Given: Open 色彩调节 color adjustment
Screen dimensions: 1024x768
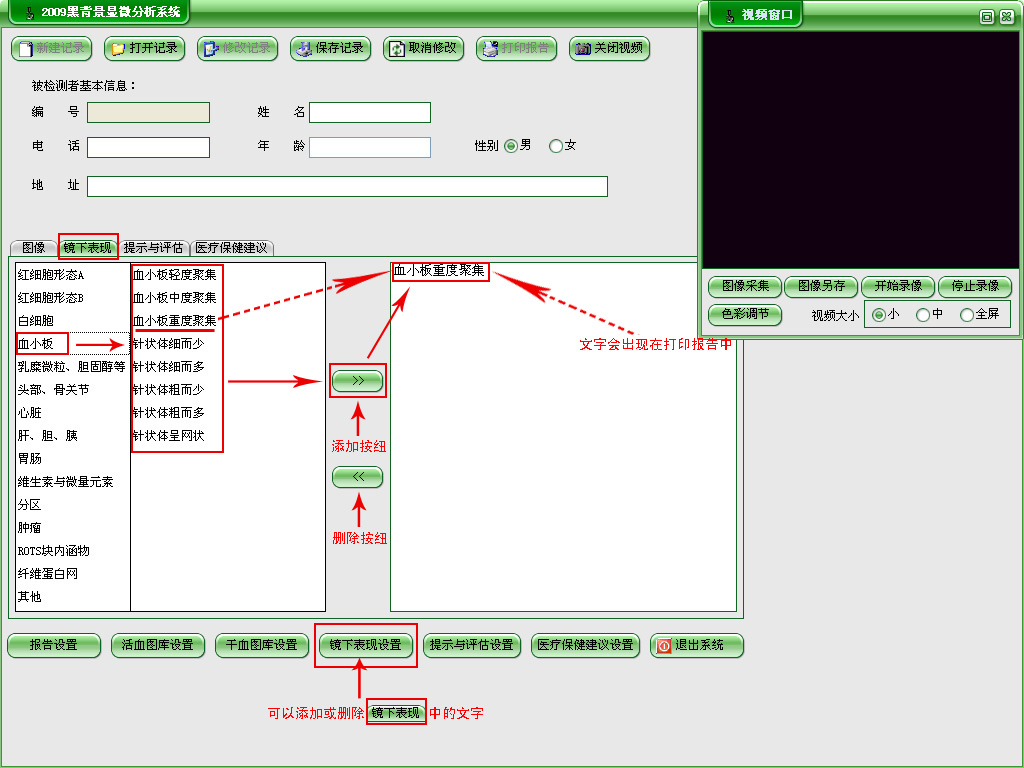Looking at the screenshot, I should point(745,314).
